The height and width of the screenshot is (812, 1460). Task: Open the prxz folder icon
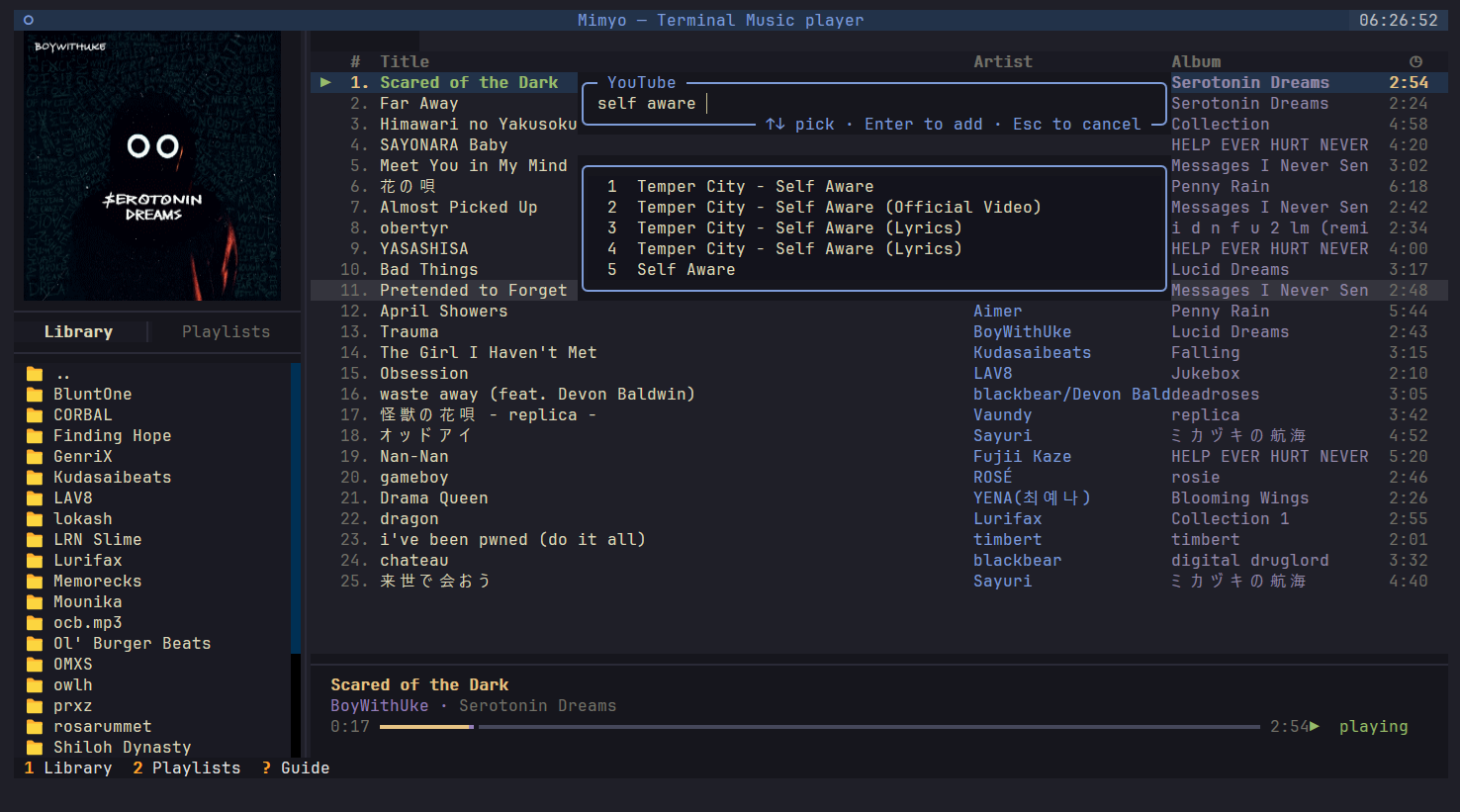tap(35, 706)
